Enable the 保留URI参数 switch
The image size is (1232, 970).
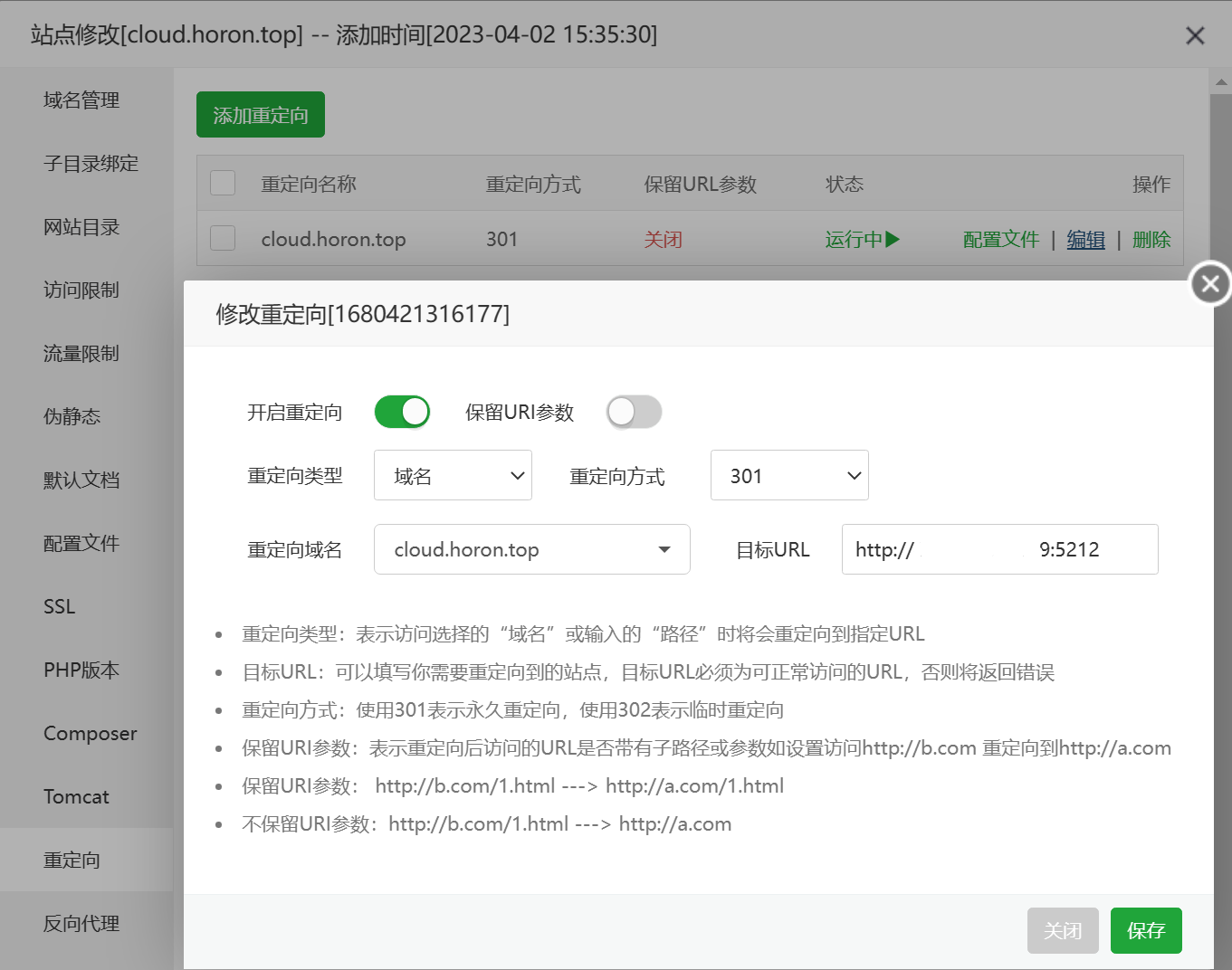[634, 413]
